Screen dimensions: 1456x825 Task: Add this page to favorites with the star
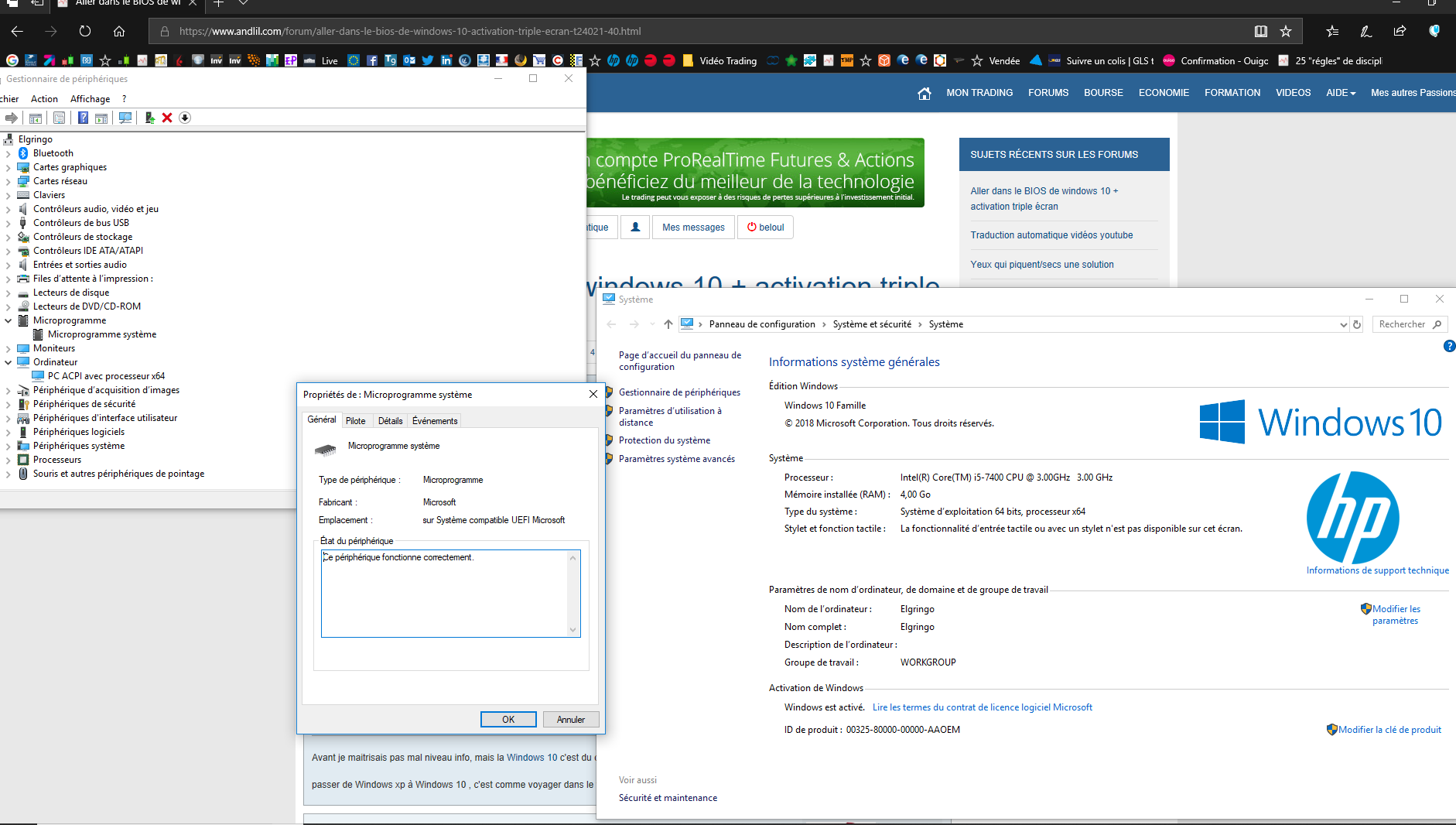tap(1286, 32)
